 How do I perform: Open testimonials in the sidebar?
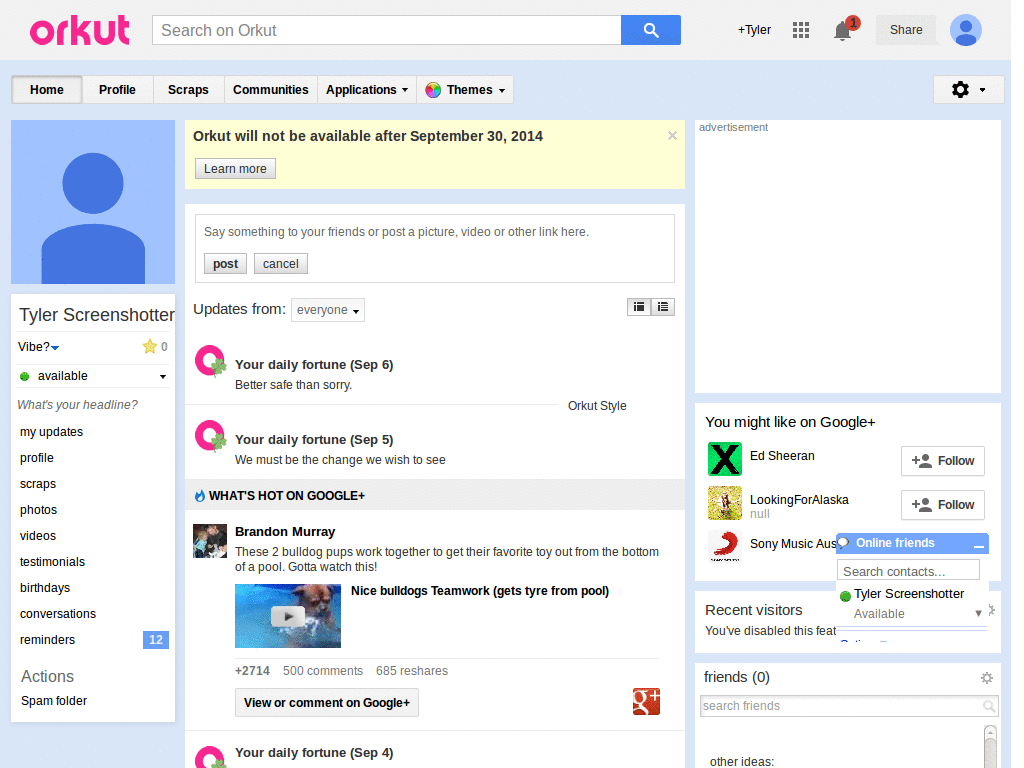(x=52, y=562)
